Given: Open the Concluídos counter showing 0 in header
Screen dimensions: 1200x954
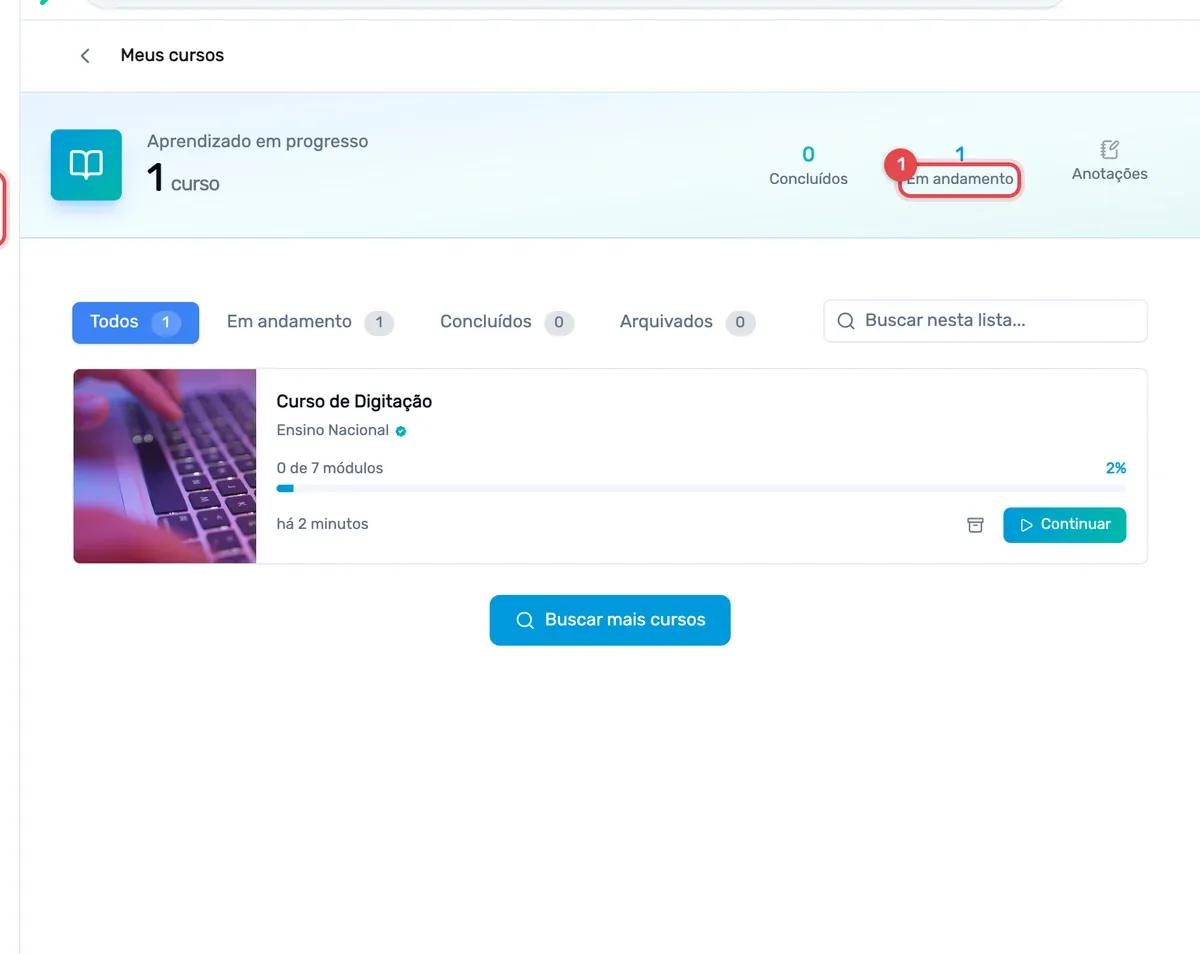Looking at the screenshot, I should coord(808,166).
